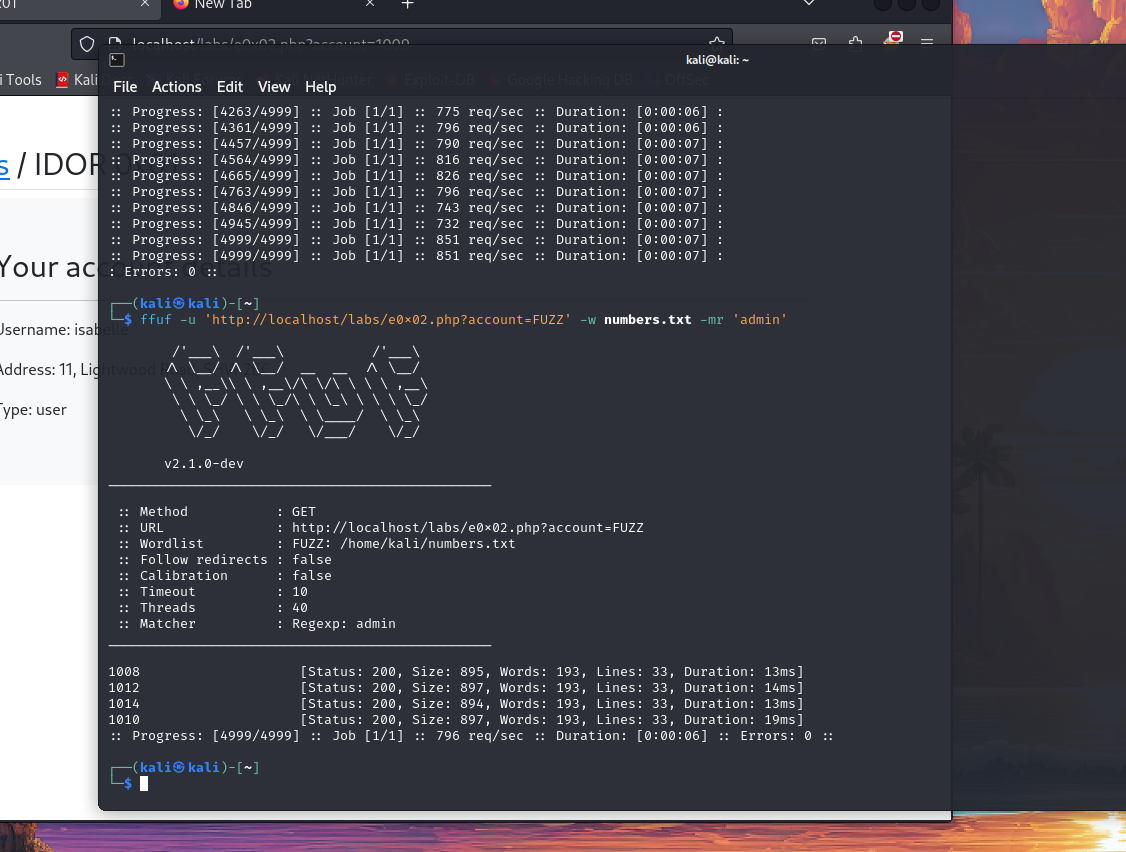This screenshot has height=852, width=1126.
Task: Open Firefox hamburger application menu
Action: 927,42
